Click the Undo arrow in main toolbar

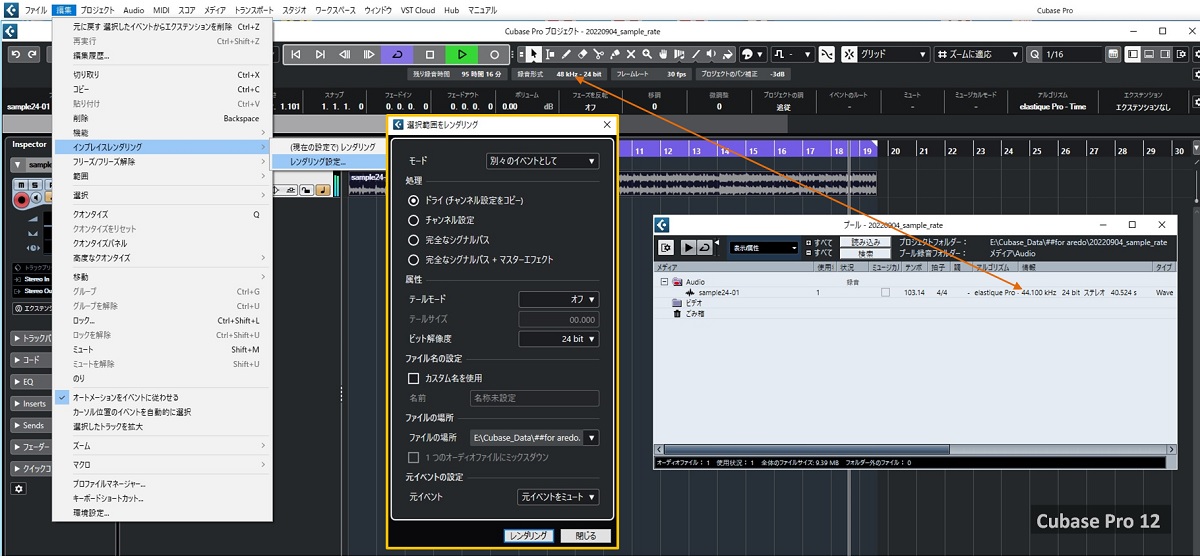coord(16,54)
